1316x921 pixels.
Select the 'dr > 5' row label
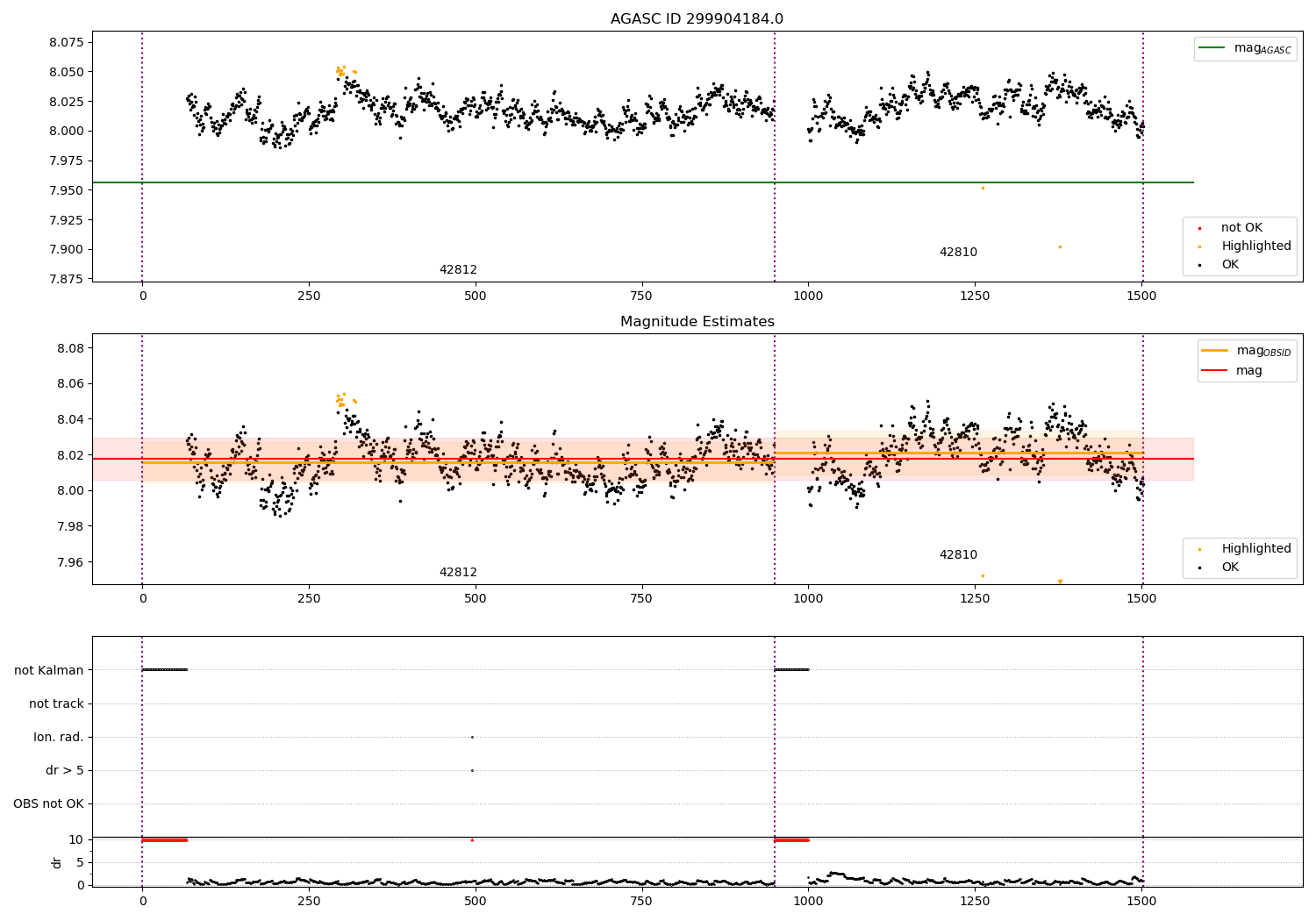pyautogui.click(x=65, y=771)
